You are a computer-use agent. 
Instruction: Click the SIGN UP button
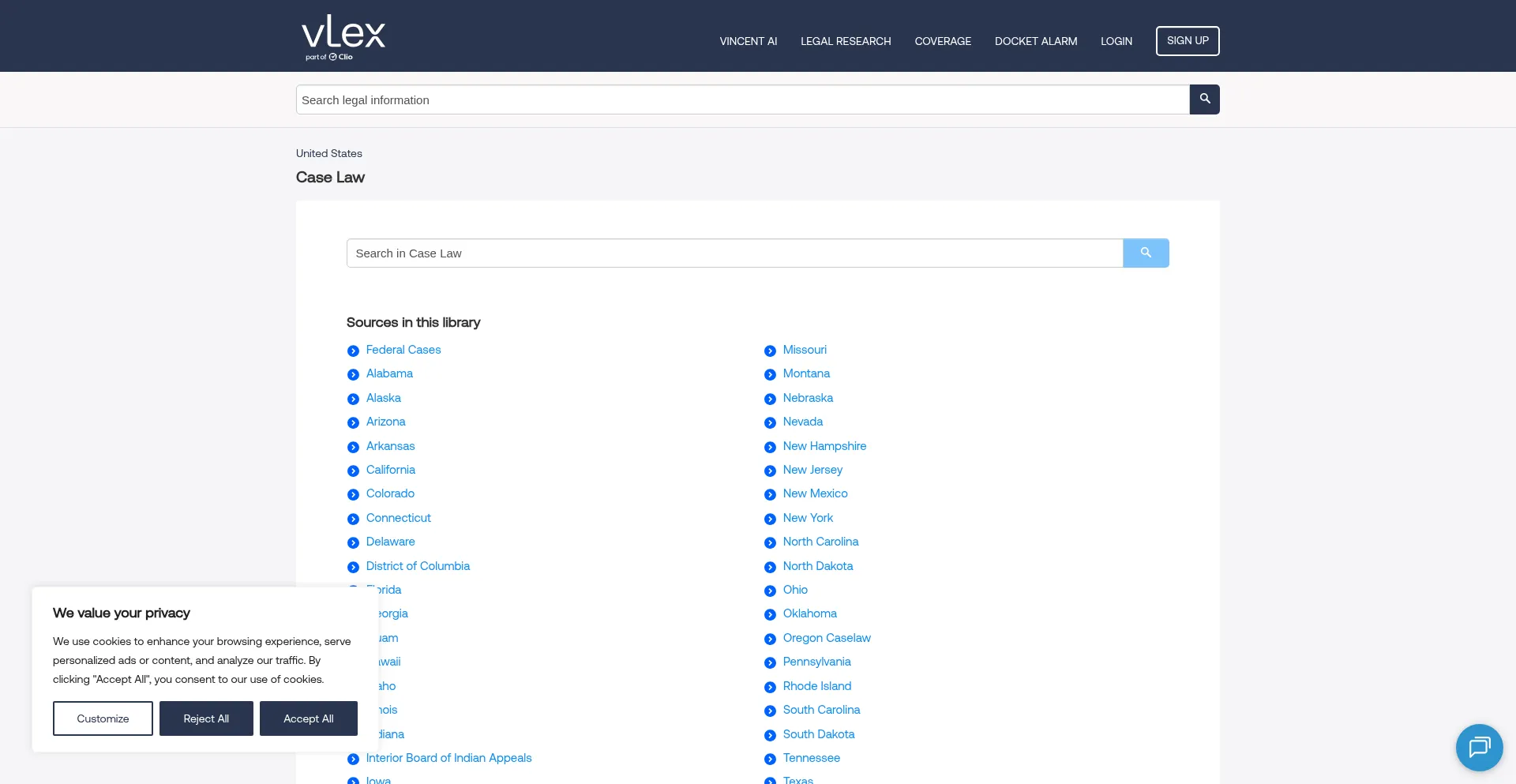point(1188,40)
